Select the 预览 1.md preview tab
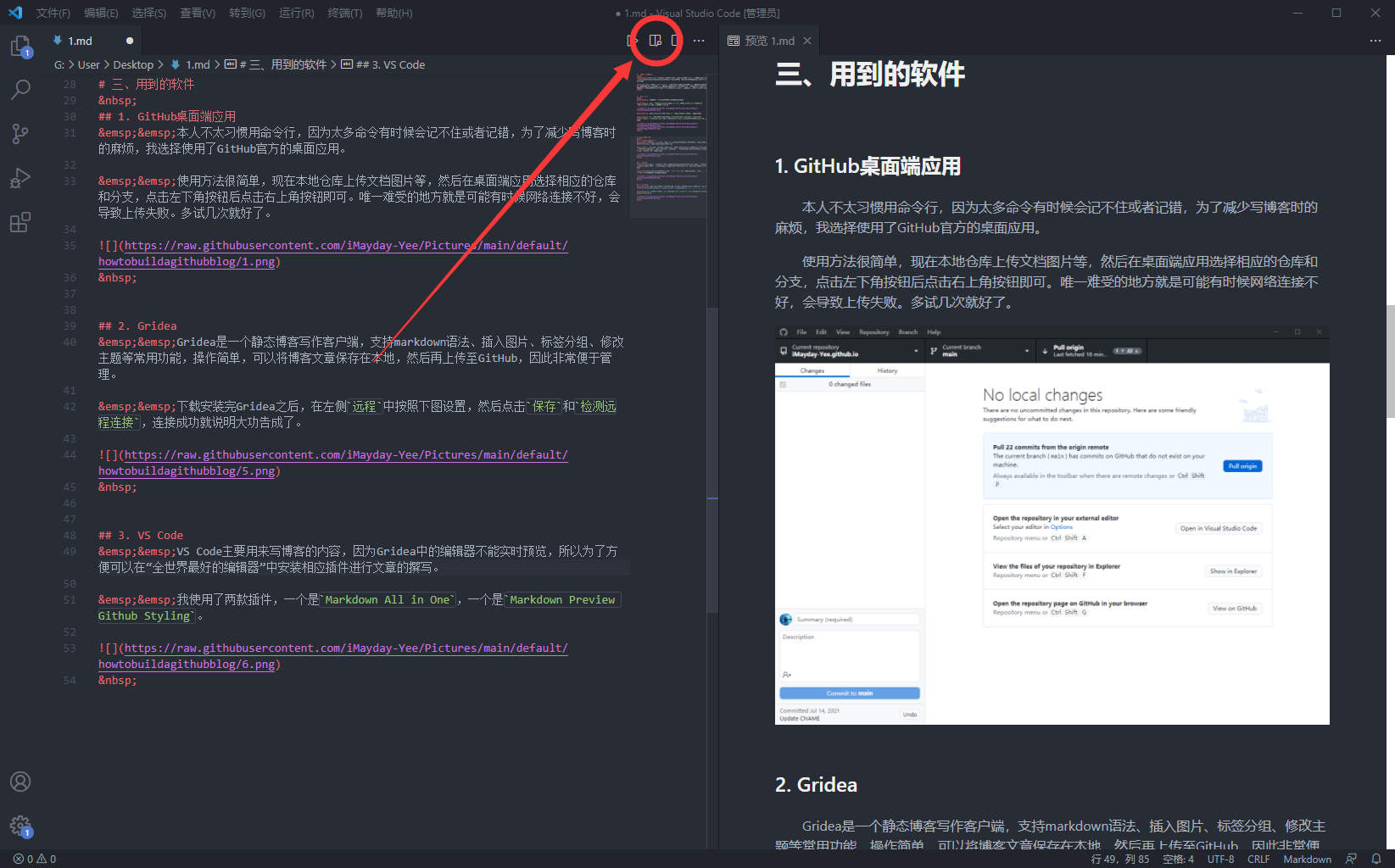The image size is (1395, 868). [770, 41]
